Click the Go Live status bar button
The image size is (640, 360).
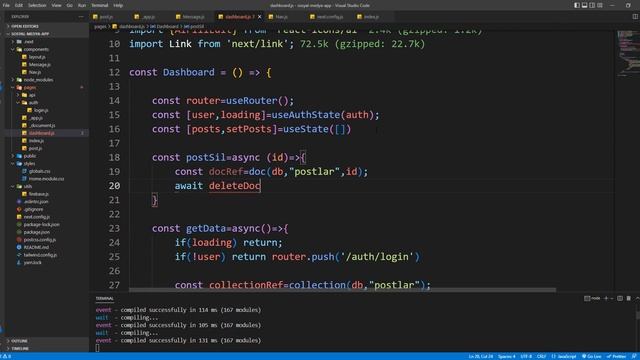point(591,357)
